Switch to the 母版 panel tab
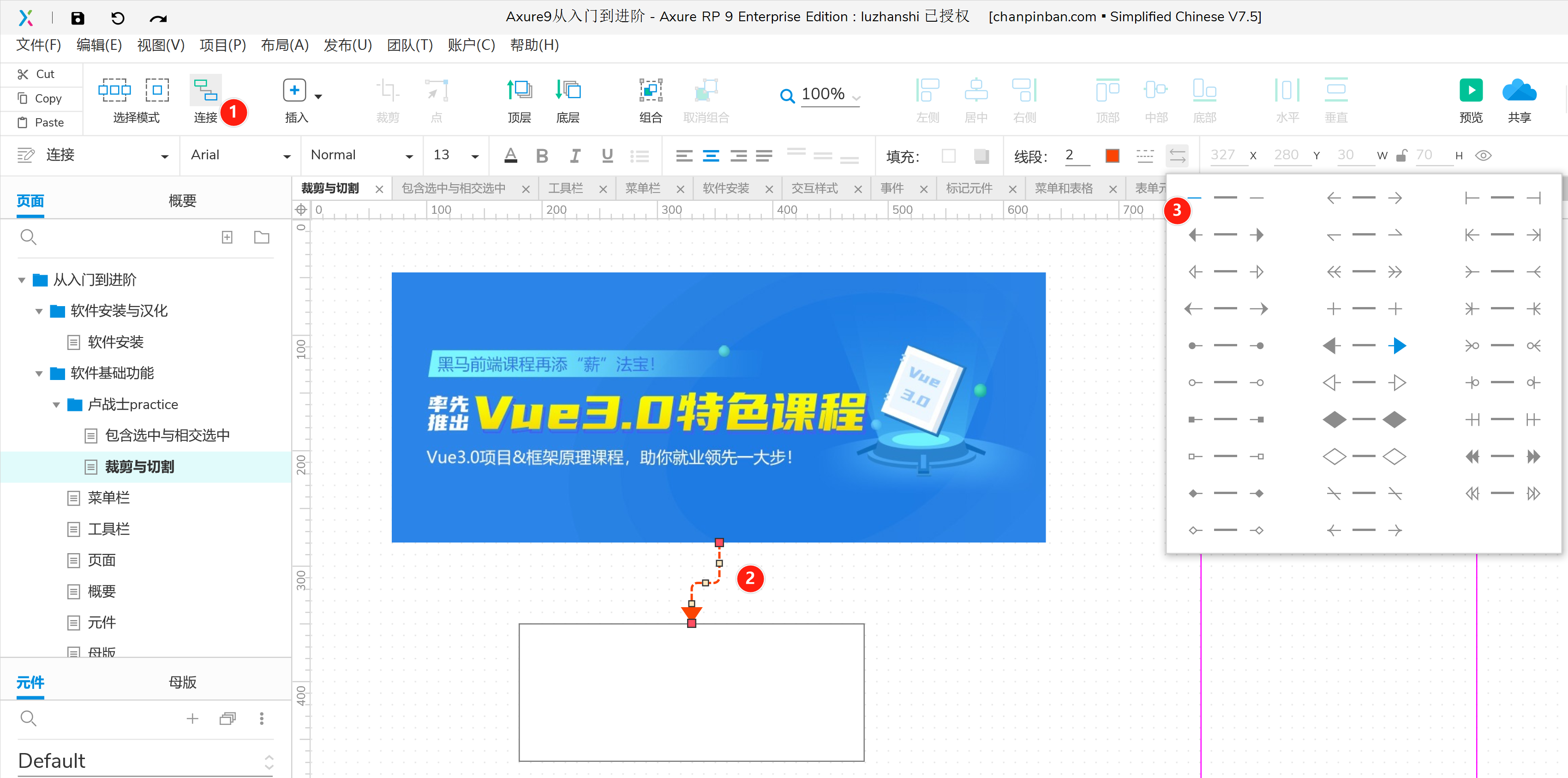The width and height of the screenshot is (1568, 778). 182,682
